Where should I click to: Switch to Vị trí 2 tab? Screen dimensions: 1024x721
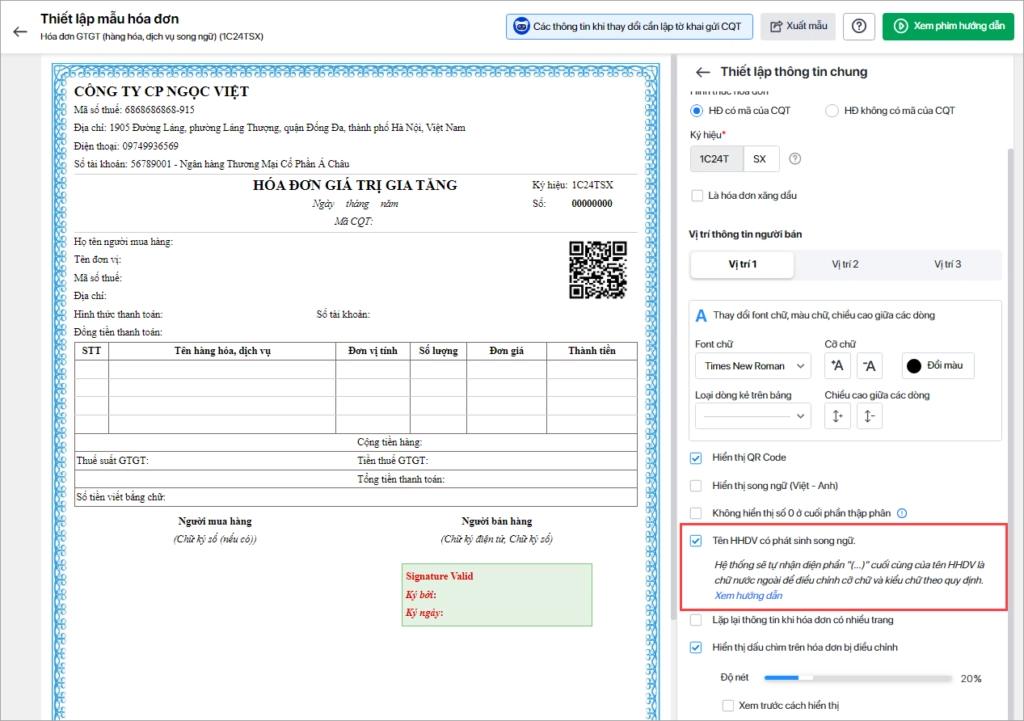pos(845,264)
